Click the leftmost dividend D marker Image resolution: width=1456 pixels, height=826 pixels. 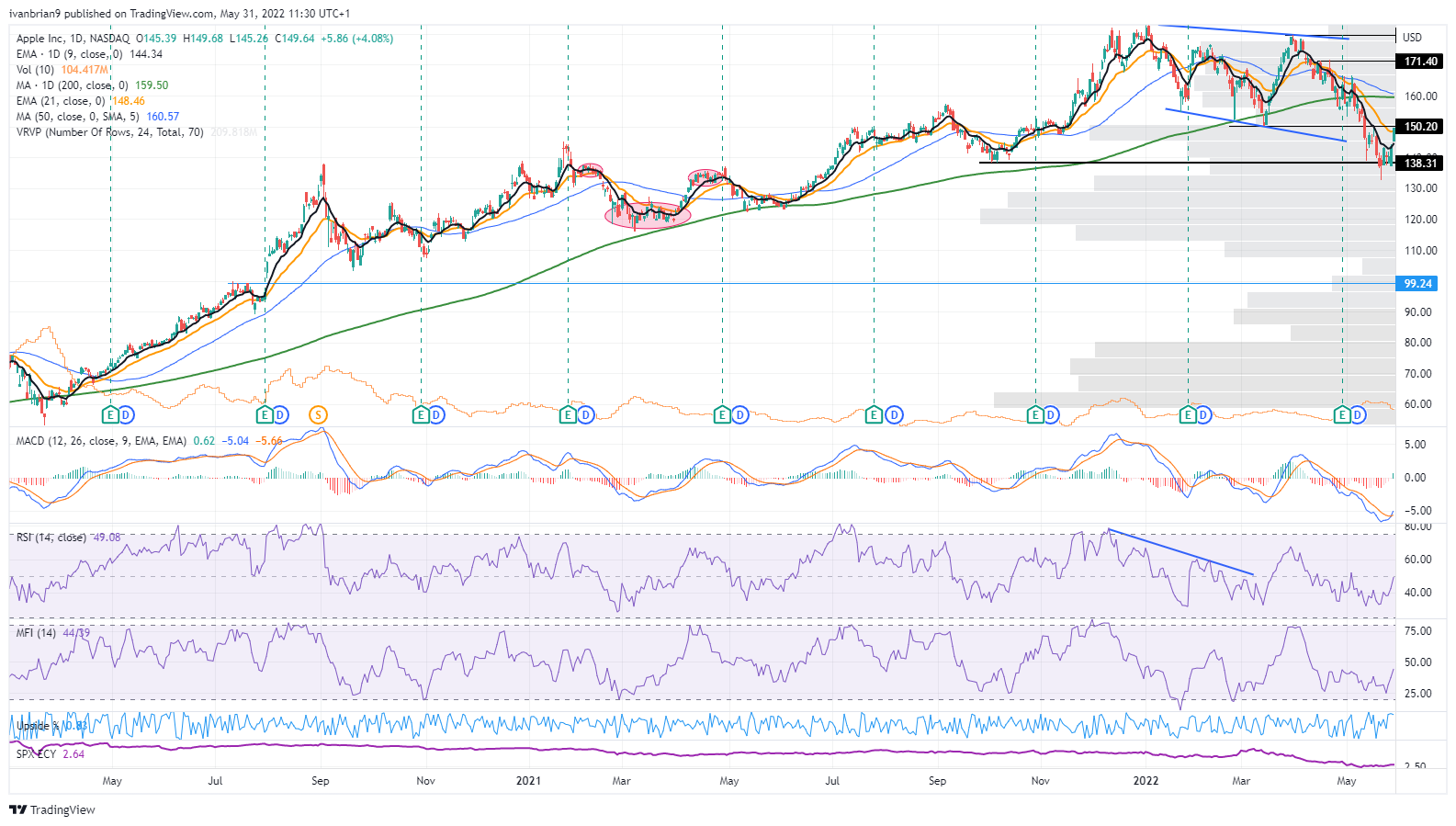(127, 415)
